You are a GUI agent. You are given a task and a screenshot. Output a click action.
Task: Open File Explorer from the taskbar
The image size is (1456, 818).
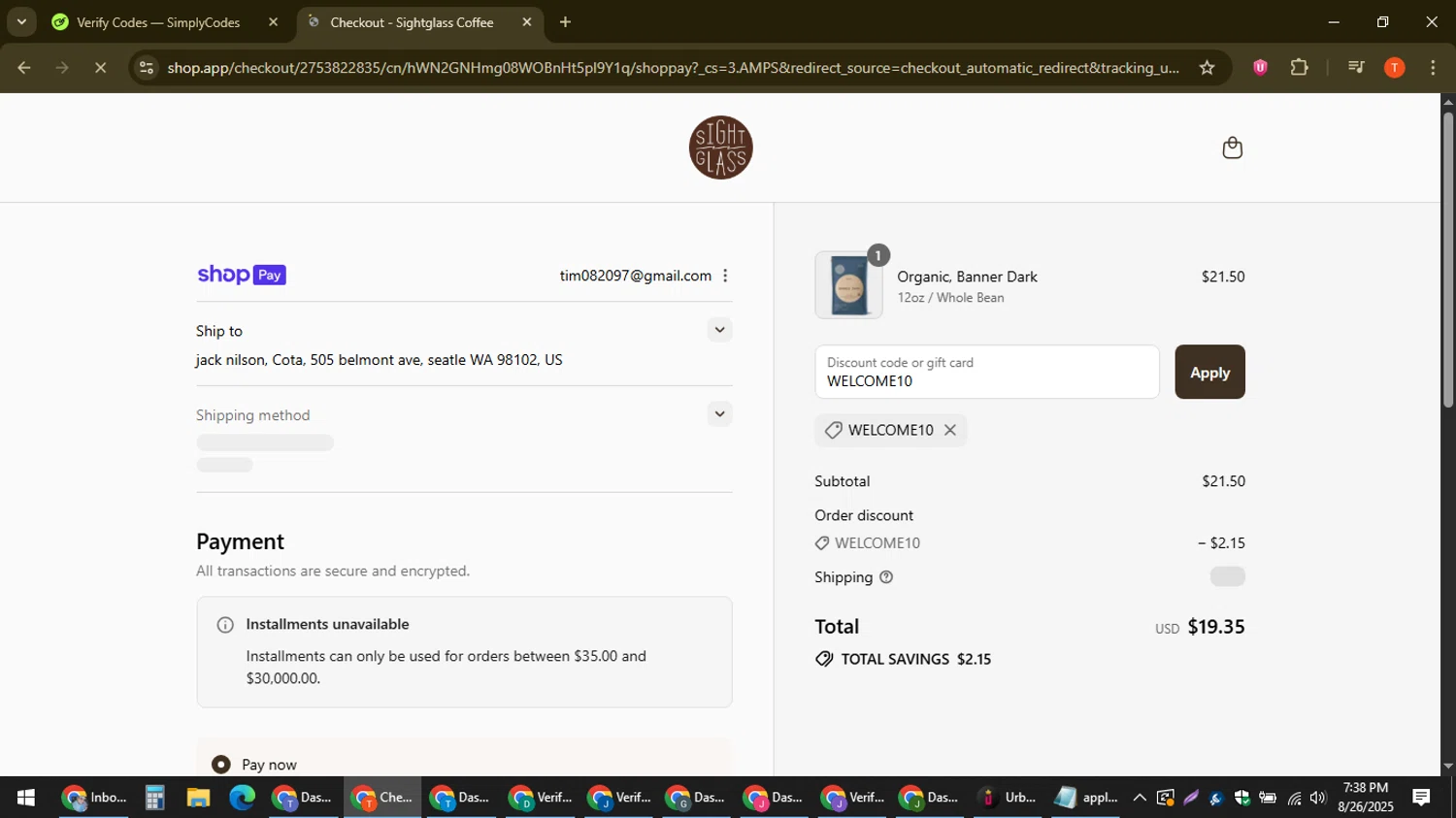point(198,798)
